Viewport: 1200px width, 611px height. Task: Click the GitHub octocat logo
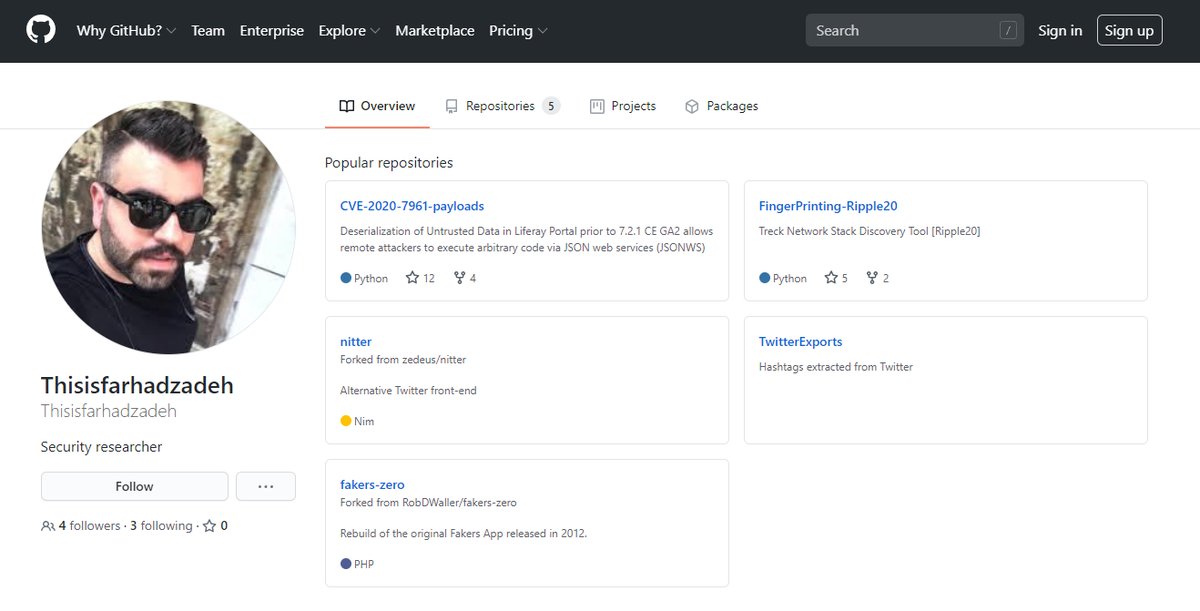click(x=41, y=31)
